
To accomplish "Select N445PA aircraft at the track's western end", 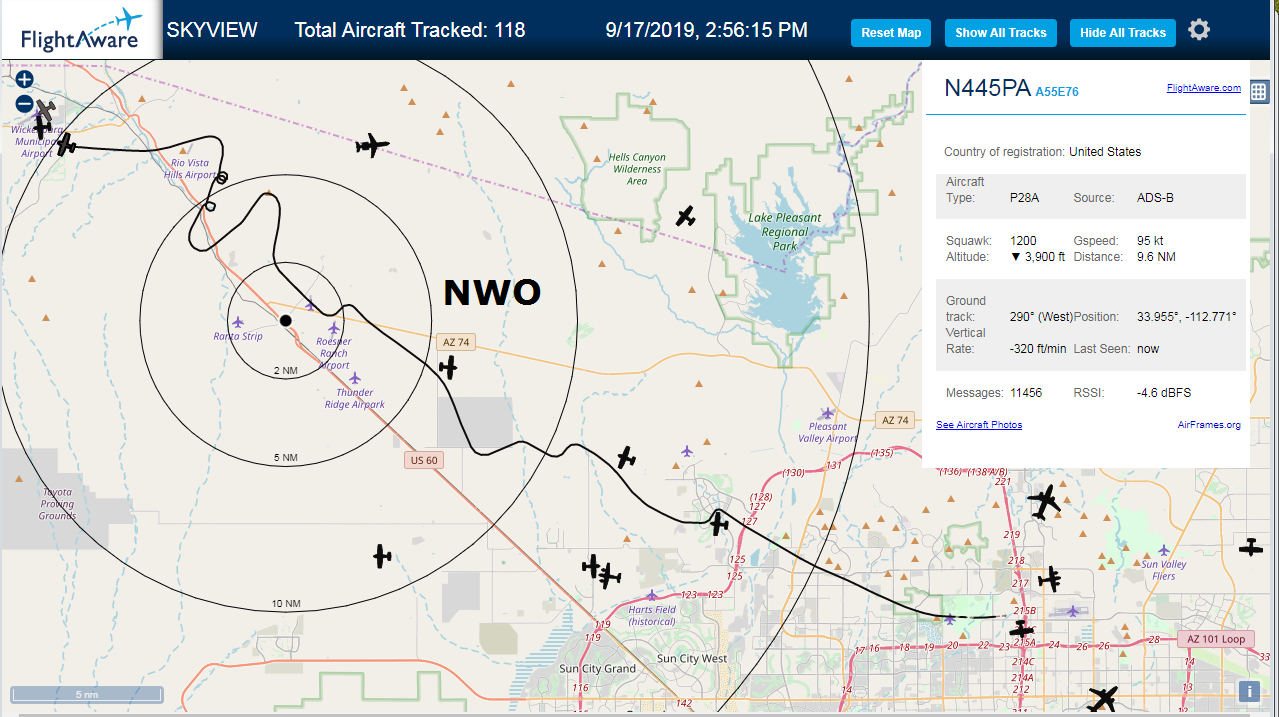I will point(65,145).
